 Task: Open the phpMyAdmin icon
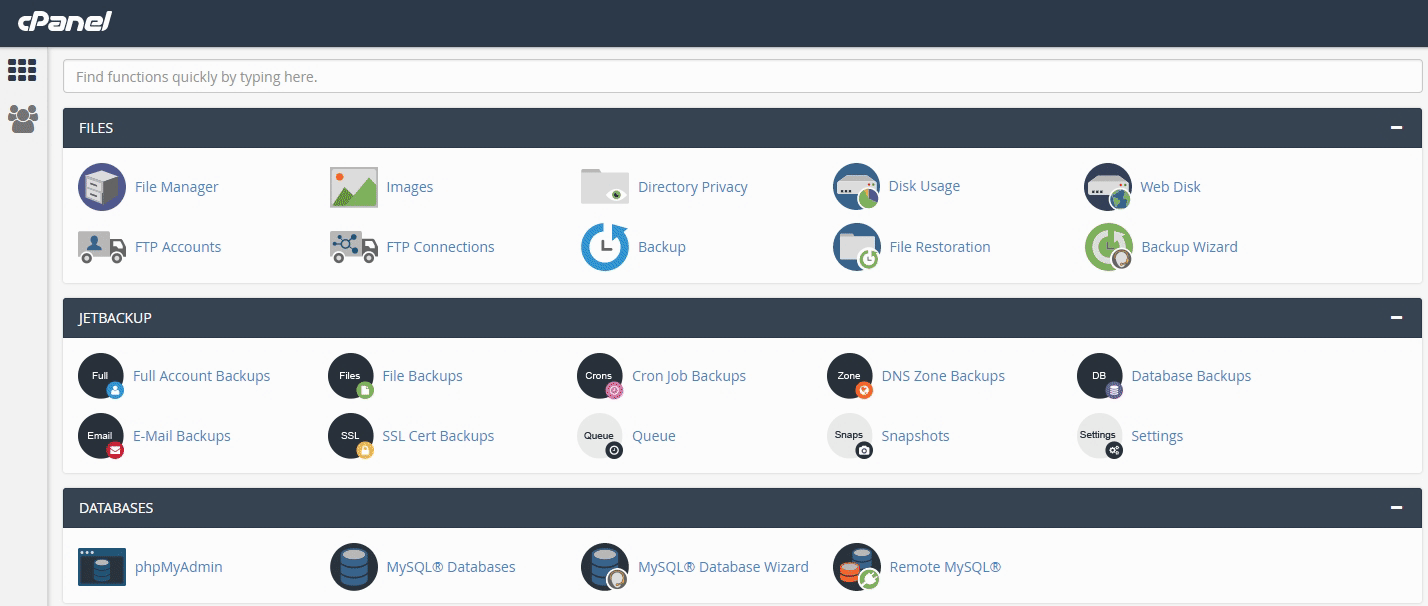[x=102, y=567]
